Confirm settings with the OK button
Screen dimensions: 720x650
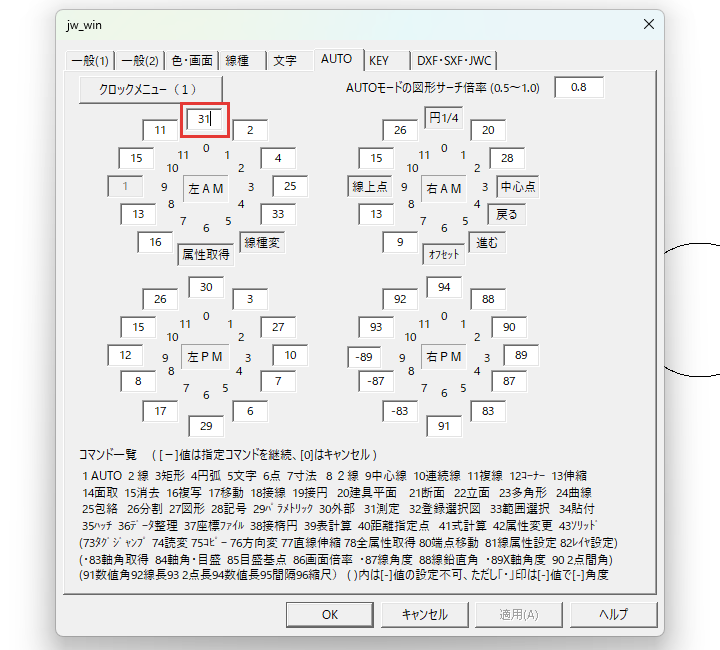coord(330,615)
